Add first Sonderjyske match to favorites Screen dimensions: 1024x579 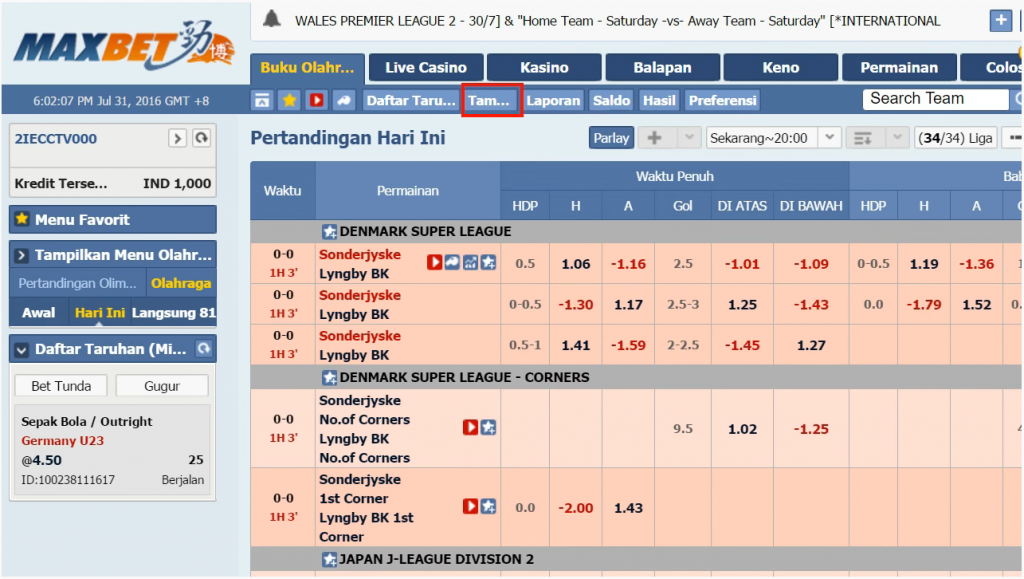pyautogui.click(x=488, y=262)
